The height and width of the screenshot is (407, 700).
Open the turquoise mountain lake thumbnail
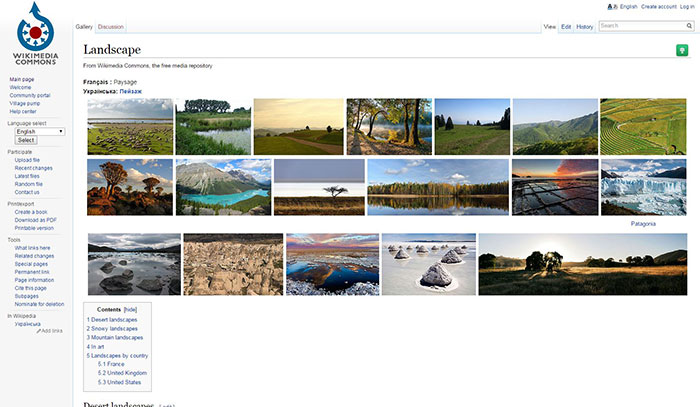tap(222, 187)
